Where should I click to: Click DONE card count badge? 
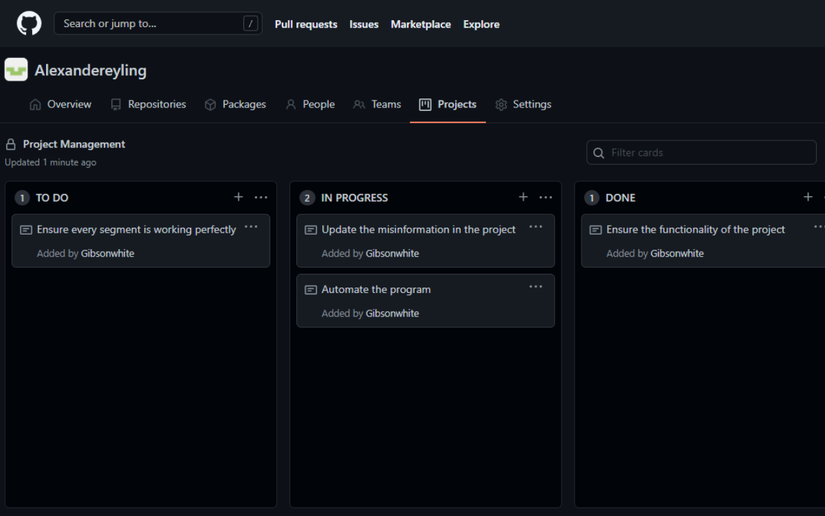tap(591, 198)
